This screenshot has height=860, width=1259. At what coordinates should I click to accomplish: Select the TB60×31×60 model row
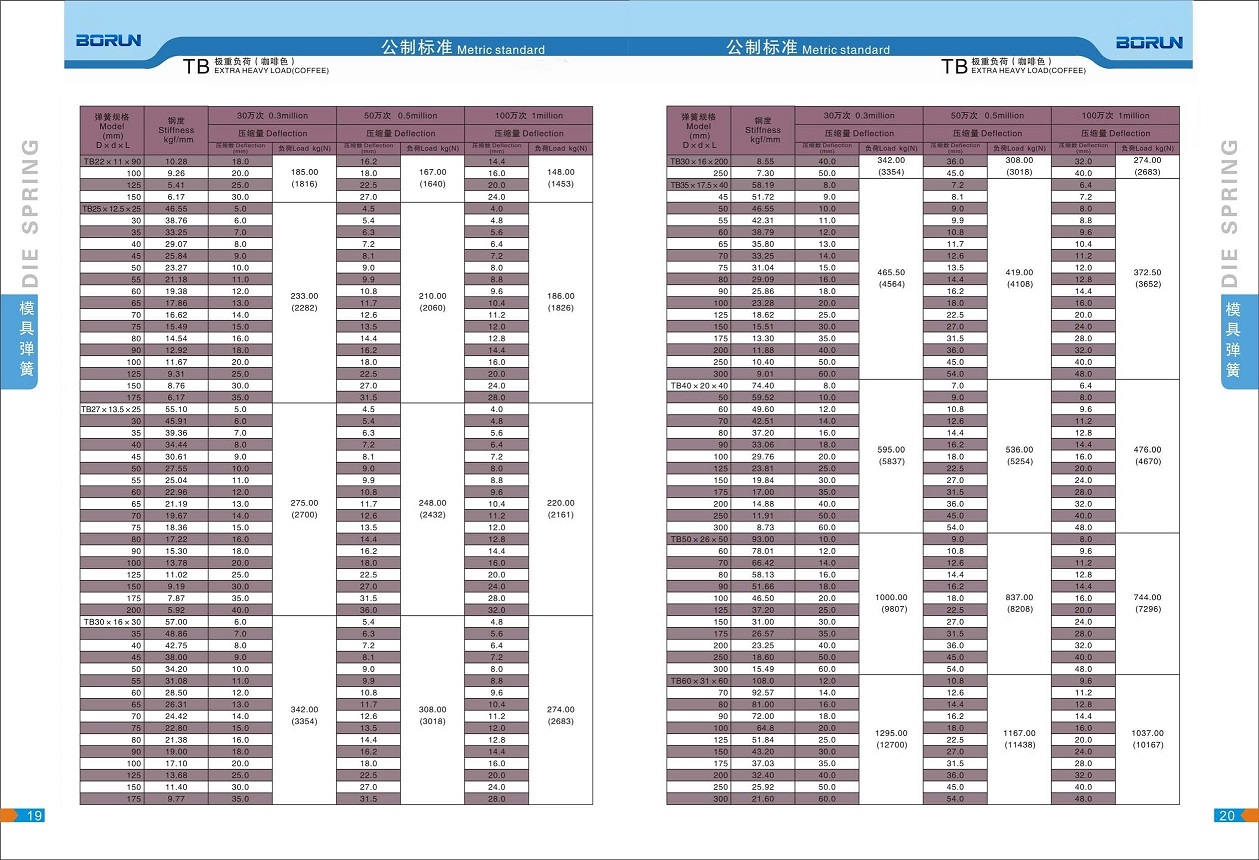pyautogui.click(x=699, y=681)
